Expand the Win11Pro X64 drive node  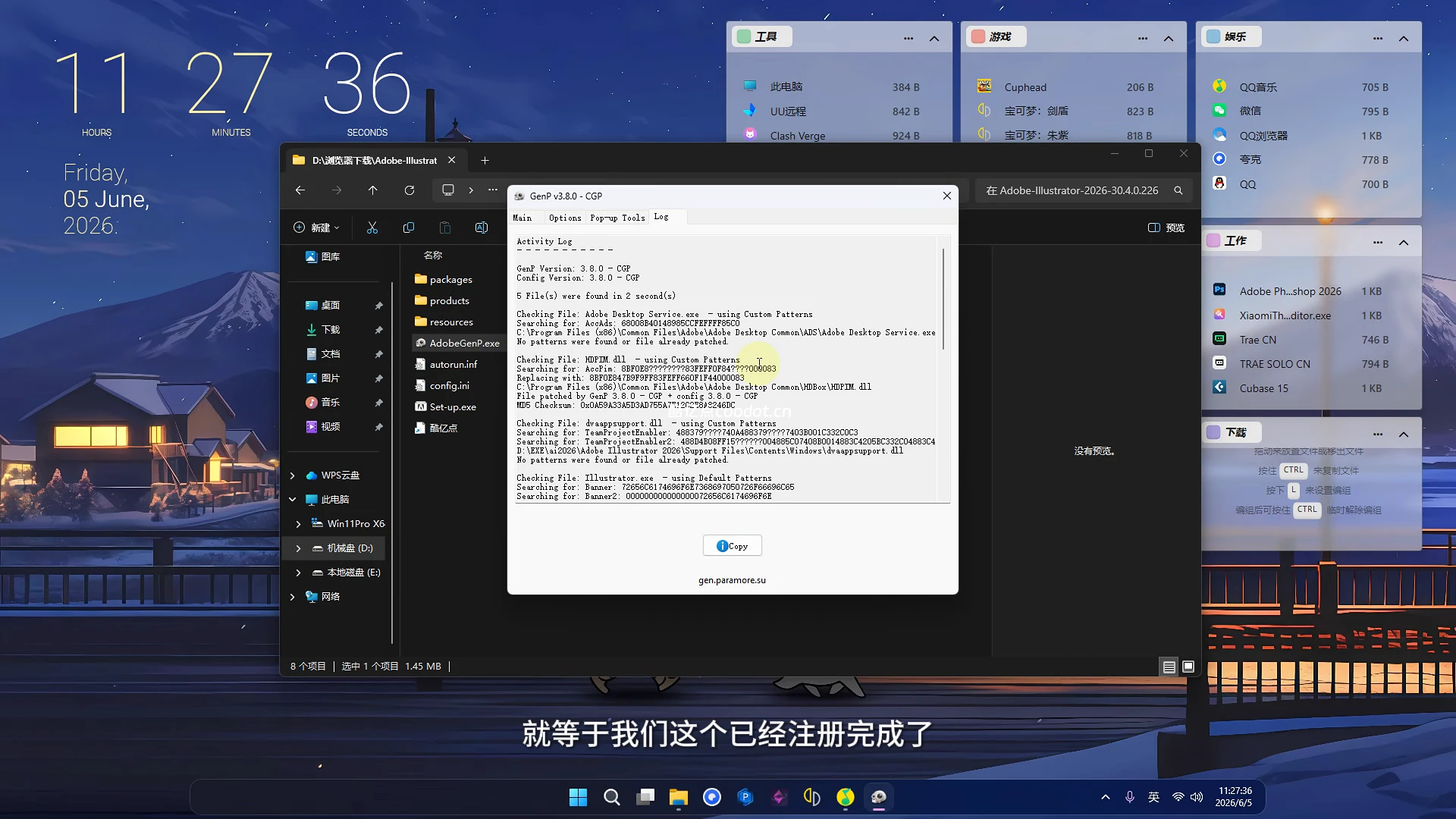[x=298, y=524]
